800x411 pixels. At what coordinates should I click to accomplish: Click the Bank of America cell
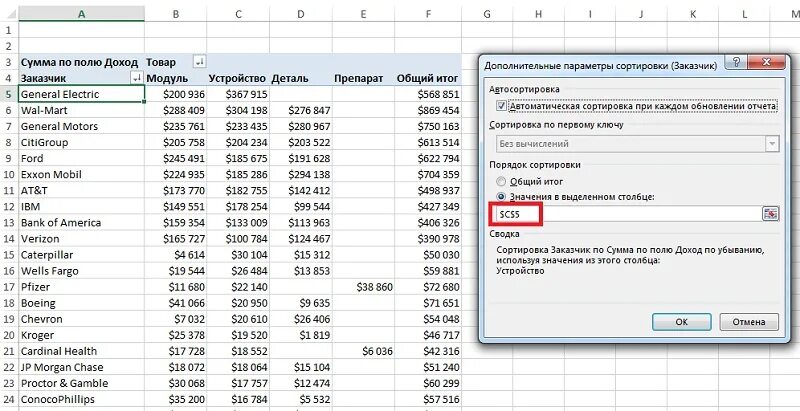click(x=82, y=222)
